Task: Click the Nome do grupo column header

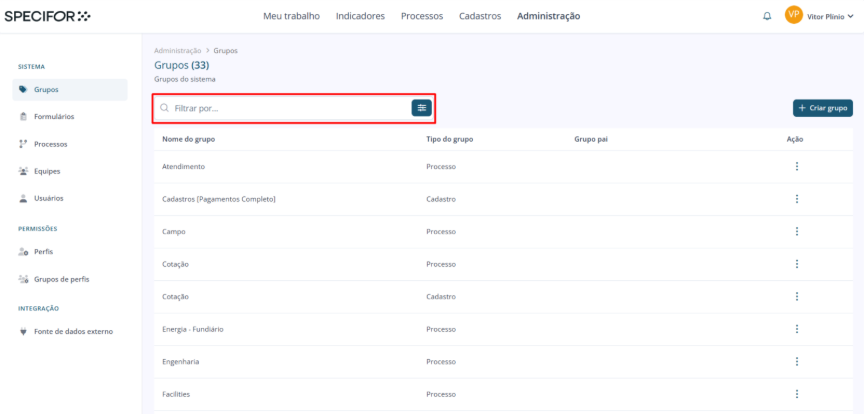Action: pyautogui.click(x=188, y=139)
